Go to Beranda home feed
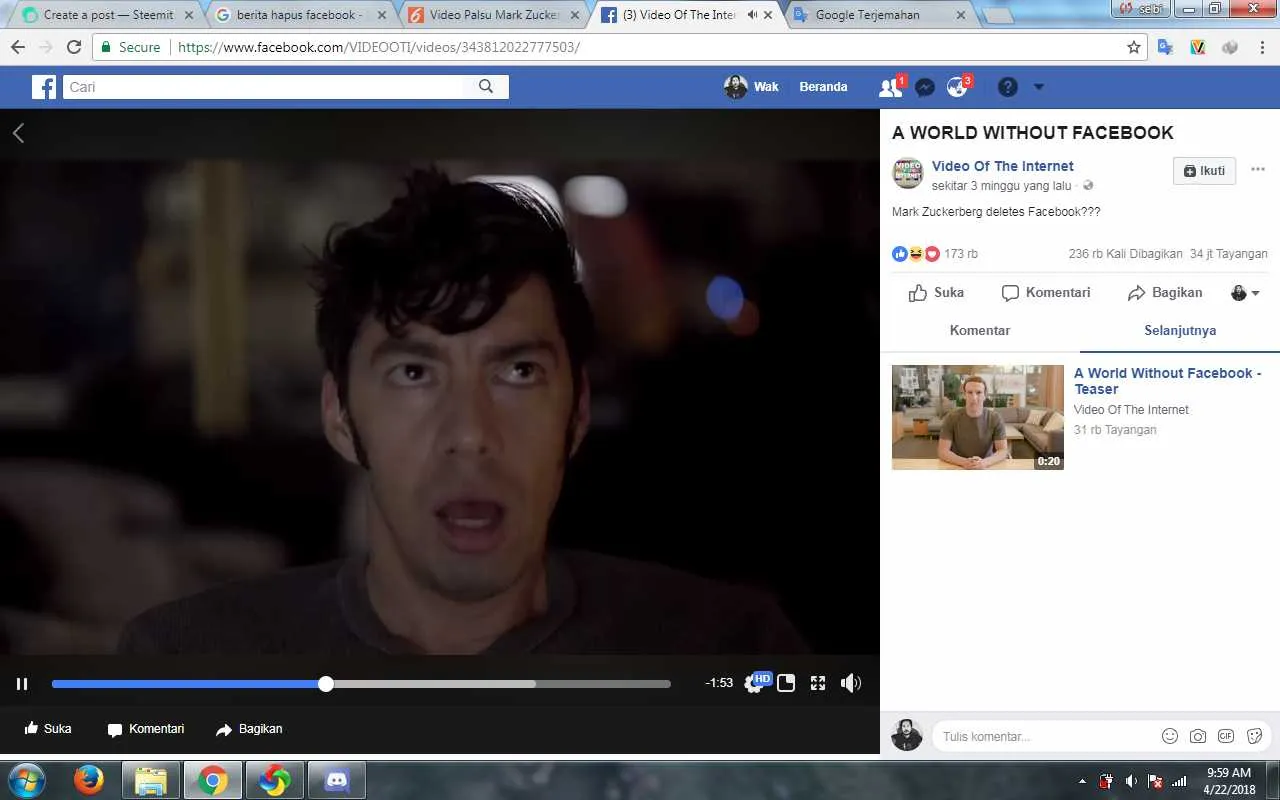The height and width of the screenshot is (800, 1280). (x=823, y=87)
